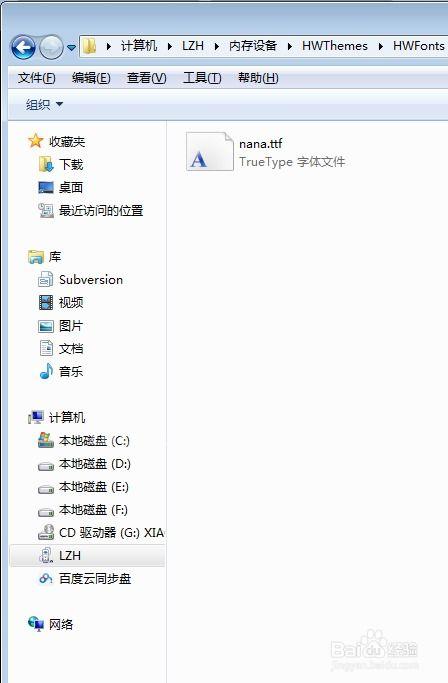Click the greyed Forward arrow button
Viewport: 448px width, 683px height.
[x=51, y=47]
